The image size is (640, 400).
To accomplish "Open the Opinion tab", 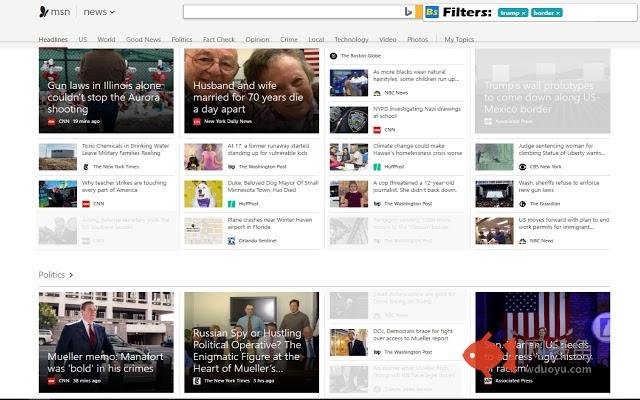I will 257,39.
